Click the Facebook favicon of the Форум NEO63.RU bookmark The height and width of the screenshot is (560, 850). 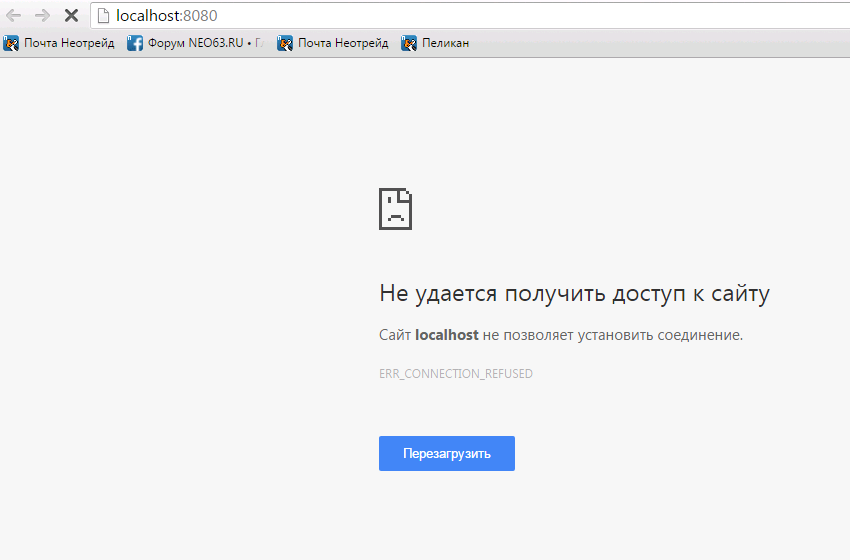[x=135, y=43]
